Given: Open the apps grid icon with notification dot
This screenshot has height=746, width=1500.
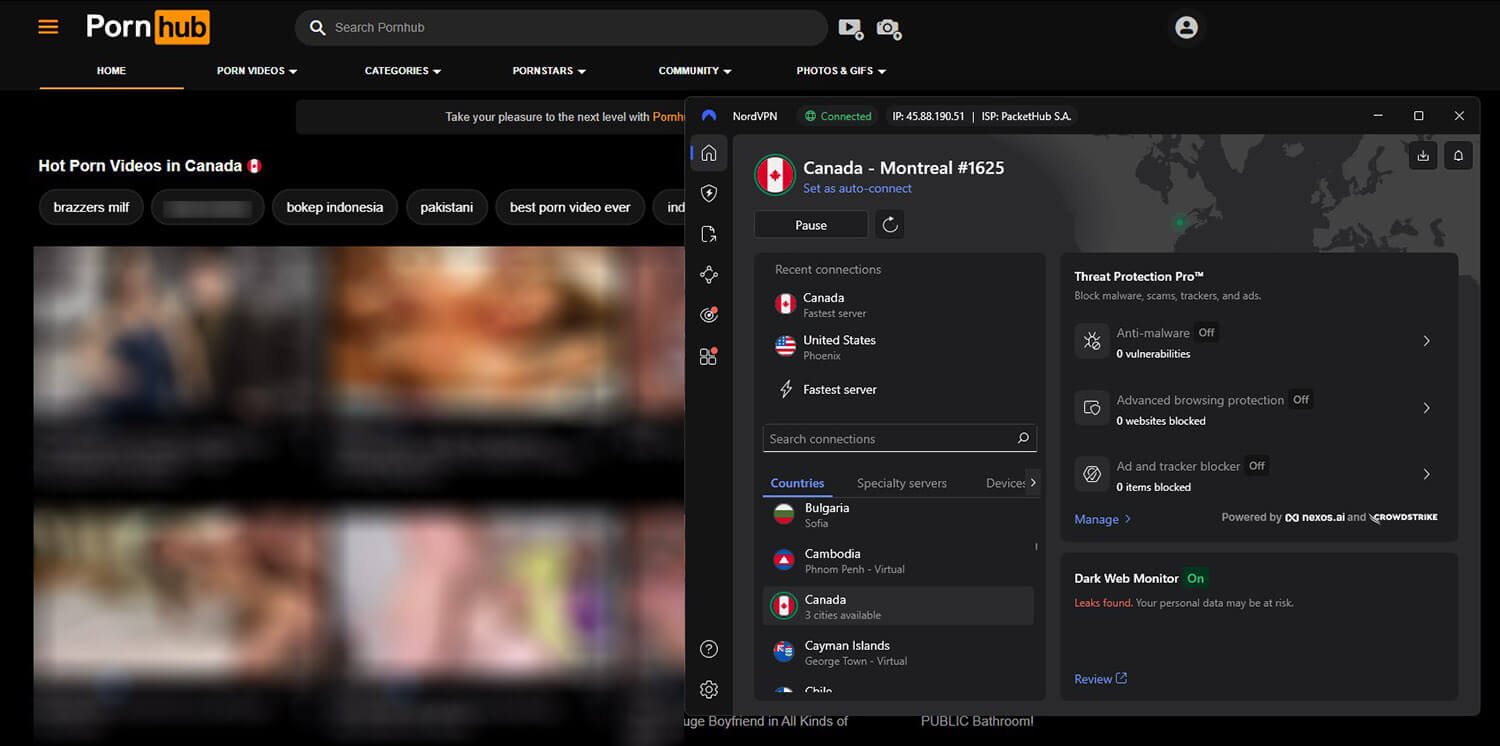Looking at the screenshot, I should point(709,355).
